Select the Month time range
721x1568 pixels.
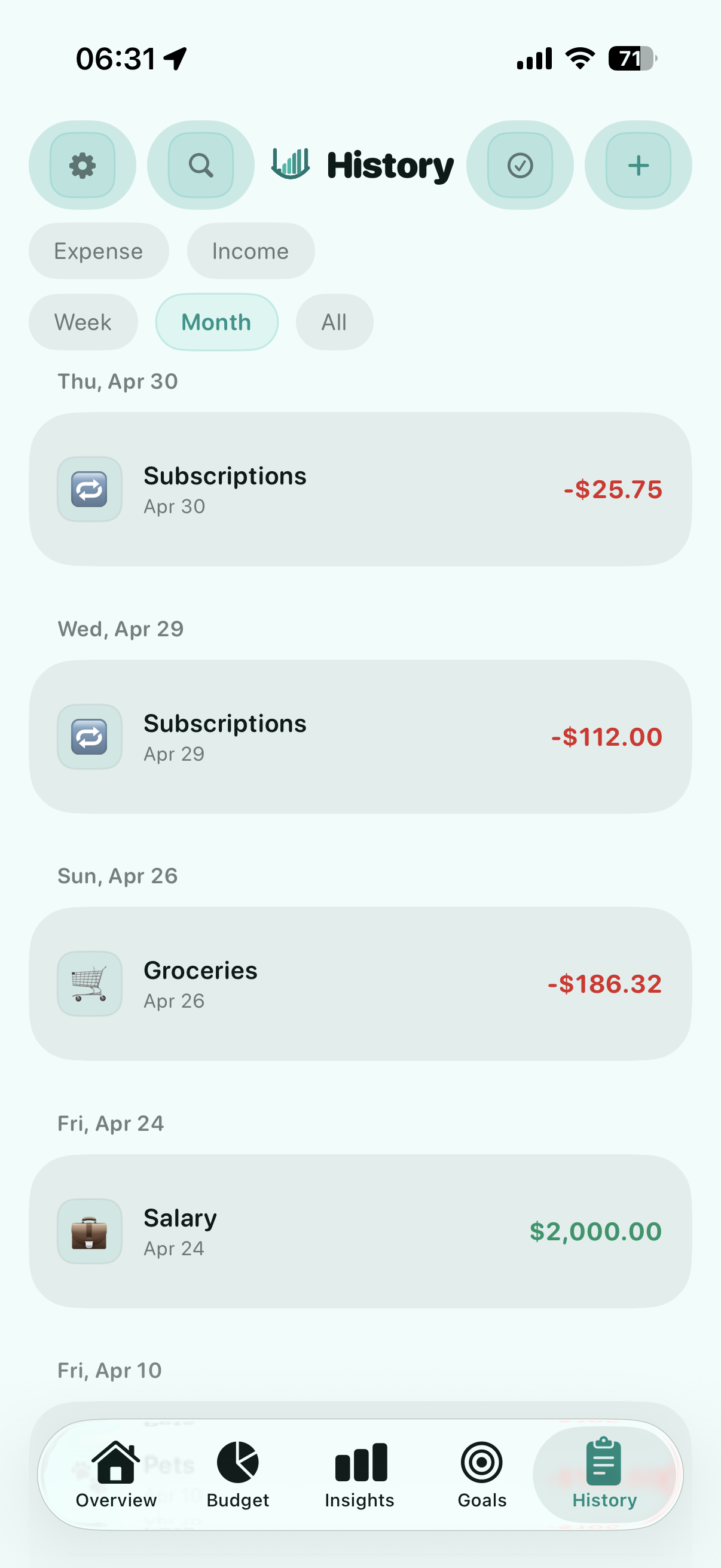click(216, 322)
